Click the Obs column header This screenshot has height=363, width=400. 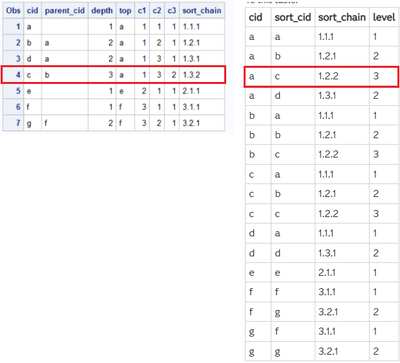[13, 11]
